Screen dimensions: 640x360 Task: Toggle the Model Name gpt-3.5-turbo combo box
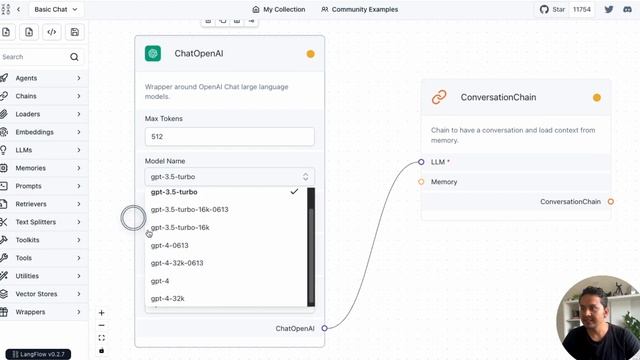[230, 177]
